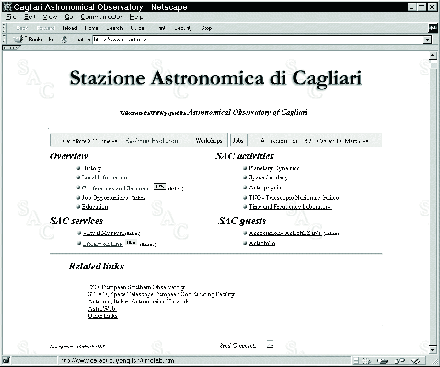Screen dimensions: 440x367
Task: Open the location field dropdown arrow
Action: pyautogui.click(x=427, y=40)
